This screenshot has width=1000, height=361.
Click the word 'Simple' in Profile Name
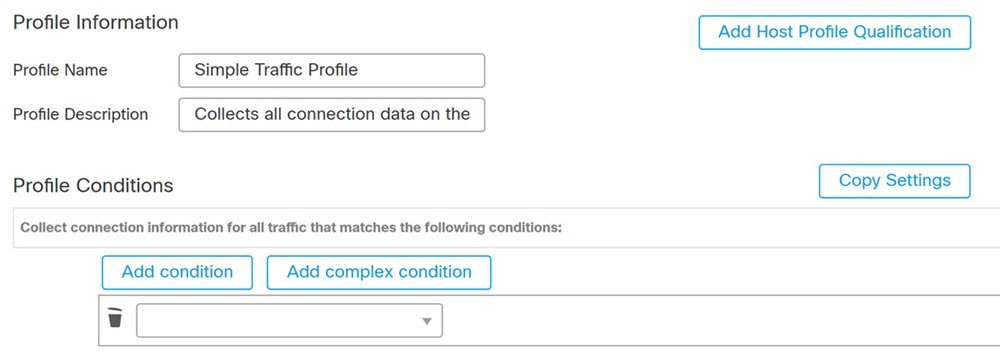219,70
